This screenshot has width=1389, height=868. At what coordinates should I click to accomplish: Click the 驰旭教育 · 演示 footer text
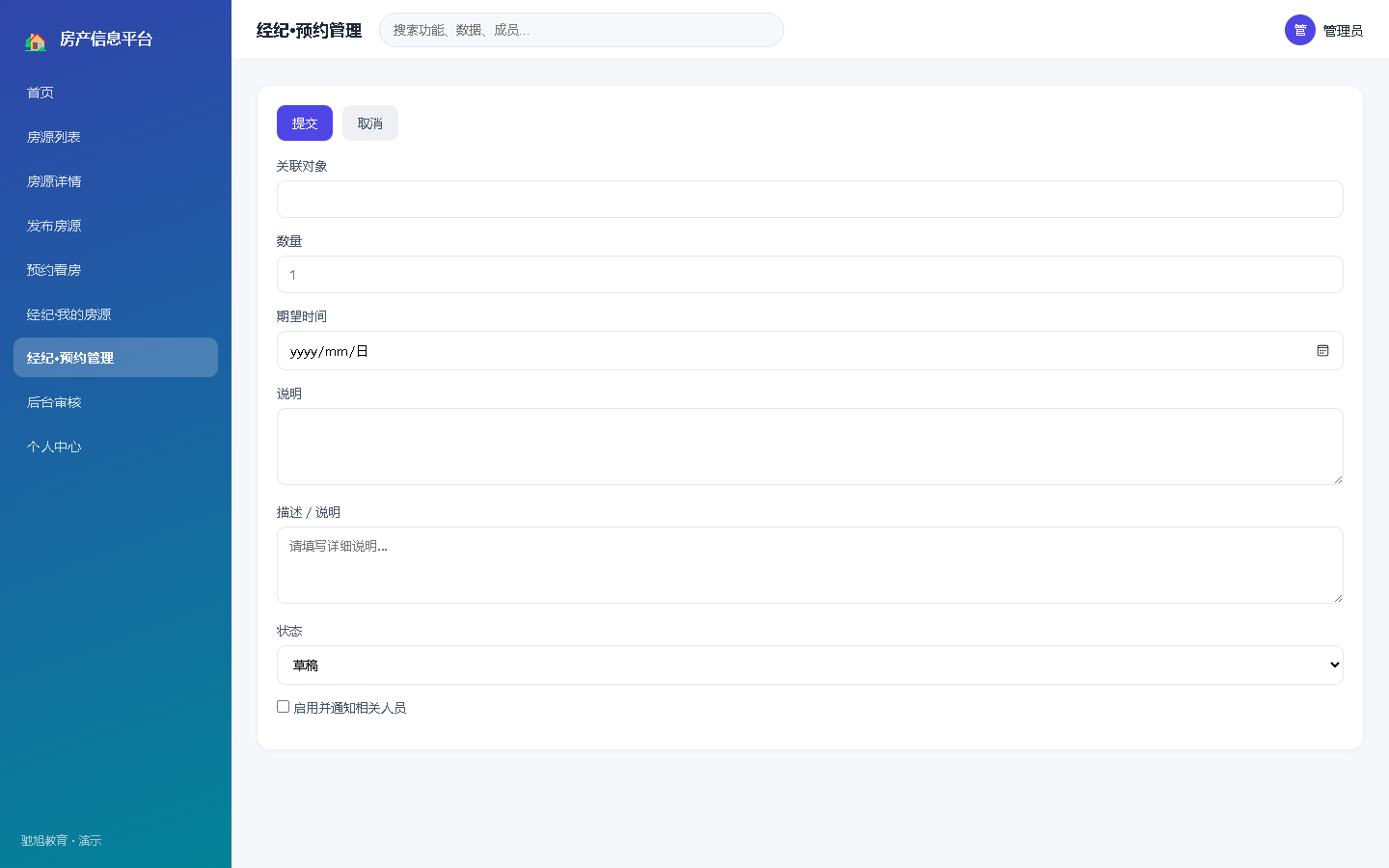(62, 841)
